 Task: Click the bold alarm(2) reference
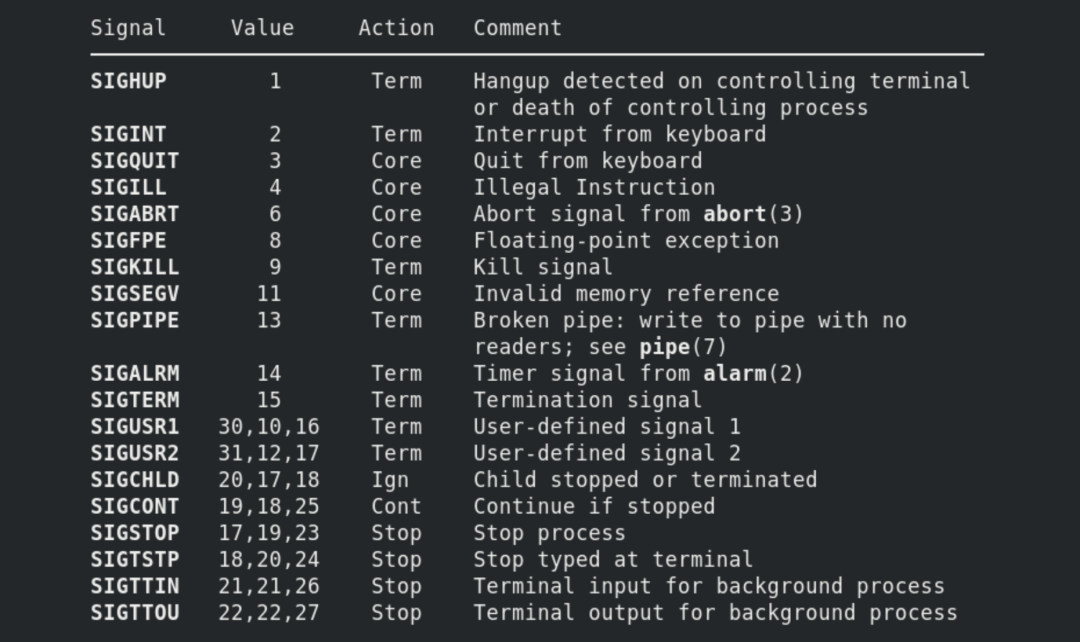pyautogui.click(x=753, y=374)
